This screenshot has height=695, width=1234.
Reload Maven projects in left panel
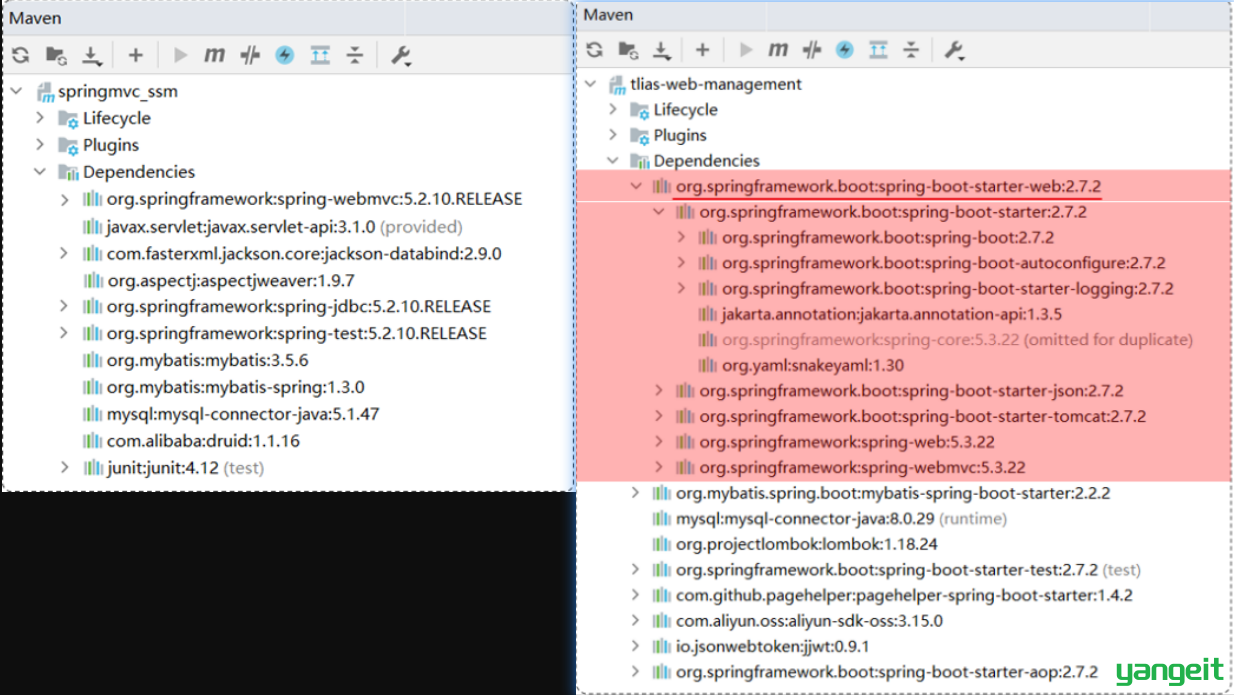pyautogui.click(x=20, y=55)
